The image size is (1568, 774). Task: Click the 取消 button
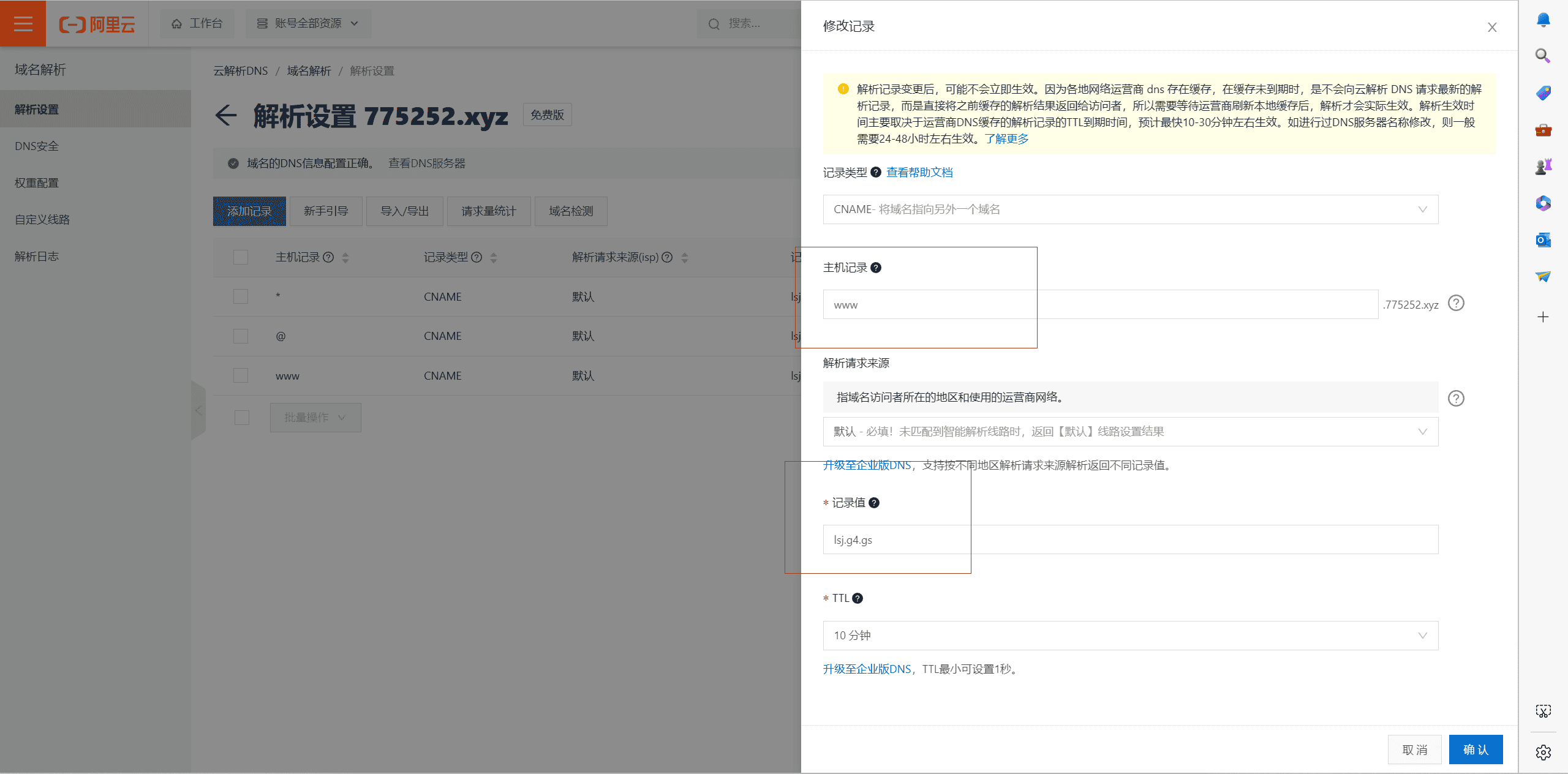[1414, 750]
